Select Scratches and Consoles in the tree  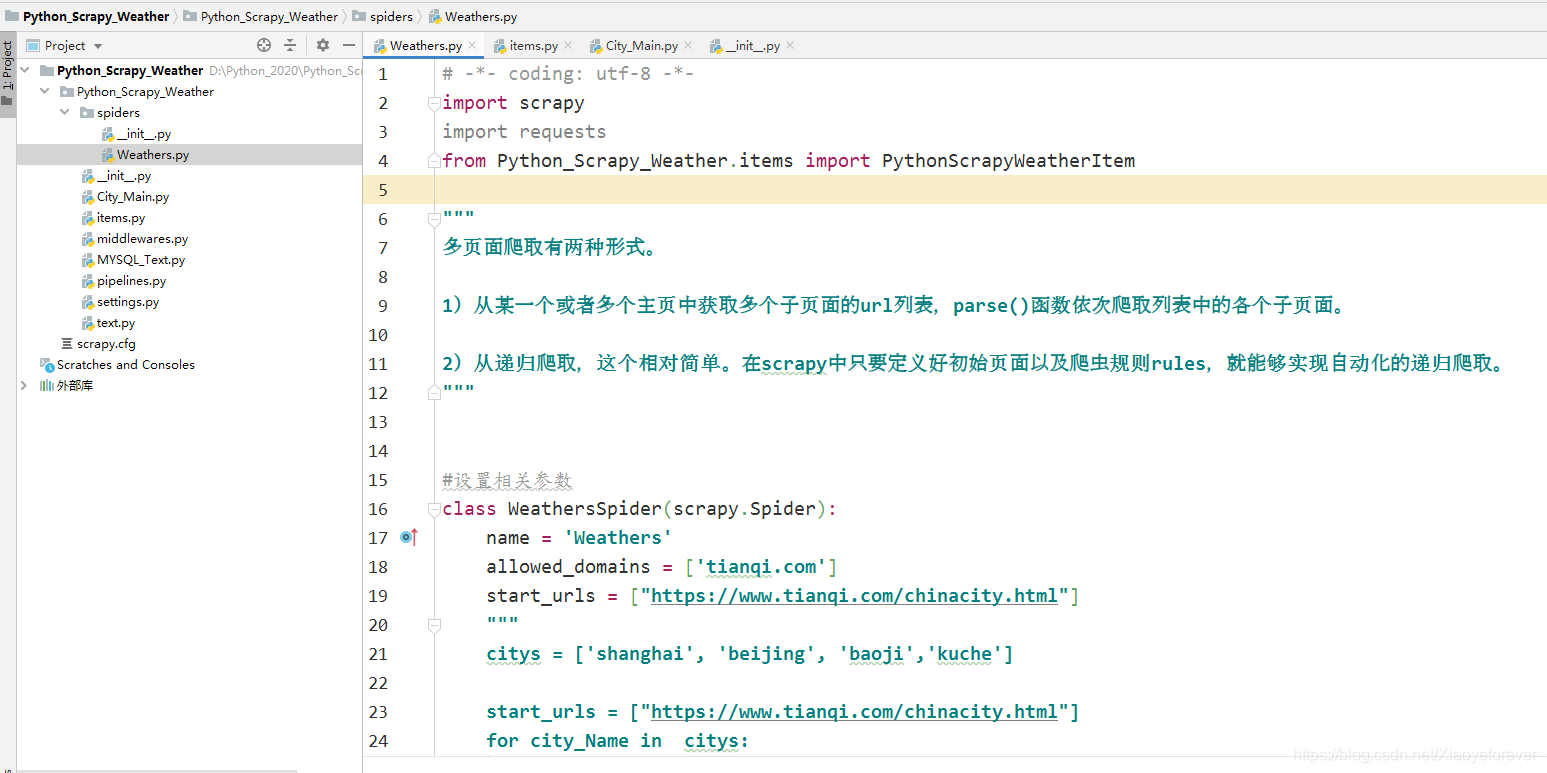pos(117,365)
